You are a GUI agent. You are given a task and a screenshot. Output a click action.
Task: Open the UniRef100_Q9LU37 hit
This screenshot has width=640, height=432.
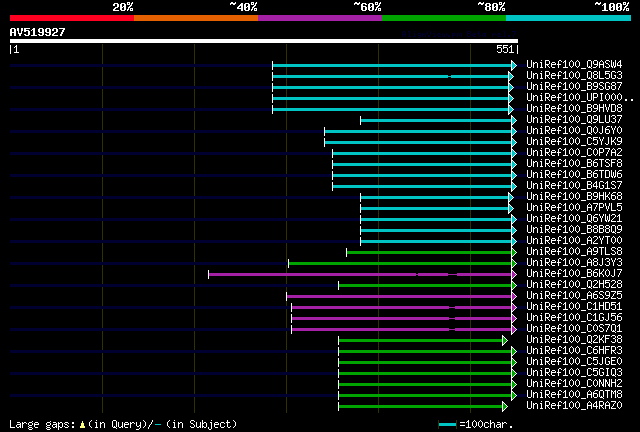click(574, 120)
